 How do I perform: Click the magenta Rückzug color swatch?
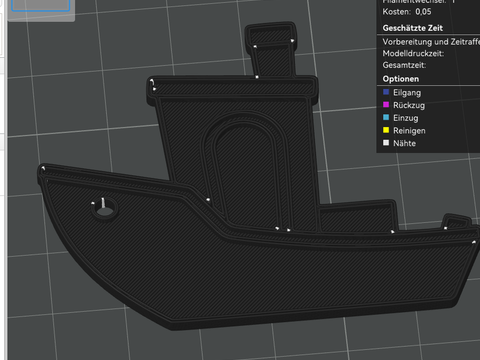(386, 105)
